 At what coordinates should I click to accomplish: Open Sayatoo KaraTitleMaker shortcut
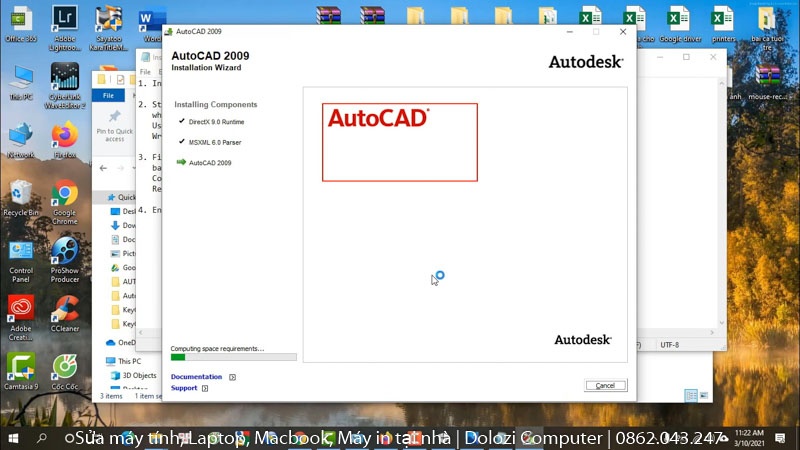coord(109,28)
